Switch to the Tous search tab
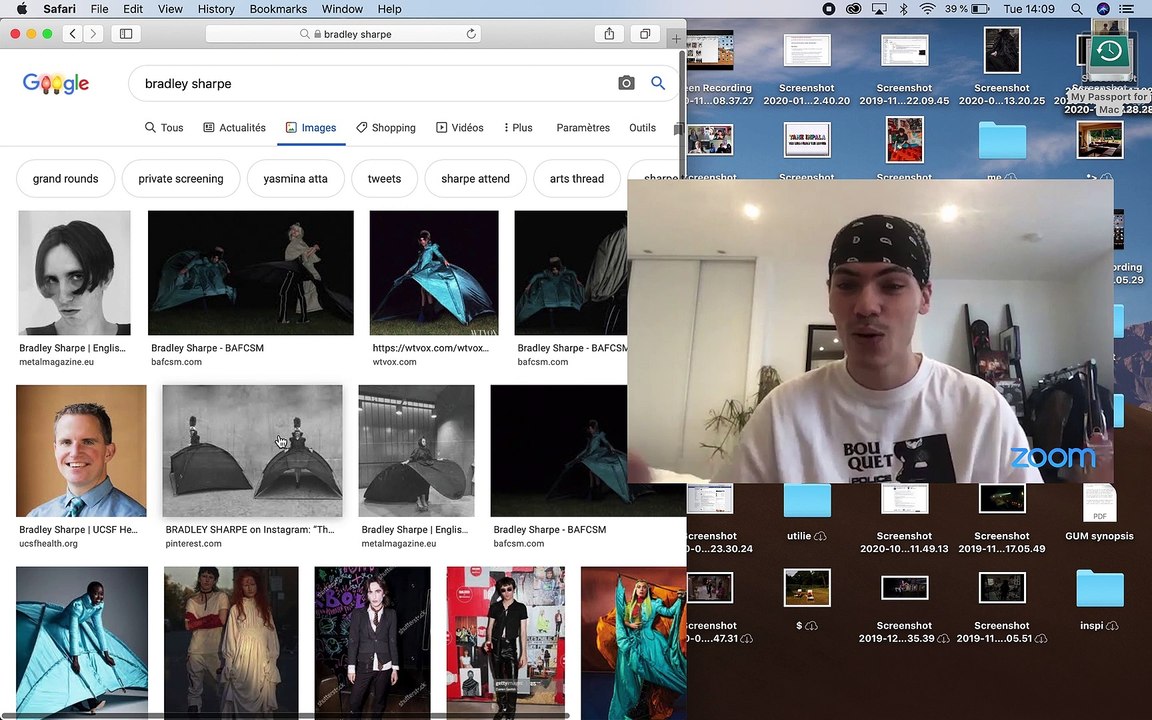This screenshot has height=720, width=1152. click(164, 127)
